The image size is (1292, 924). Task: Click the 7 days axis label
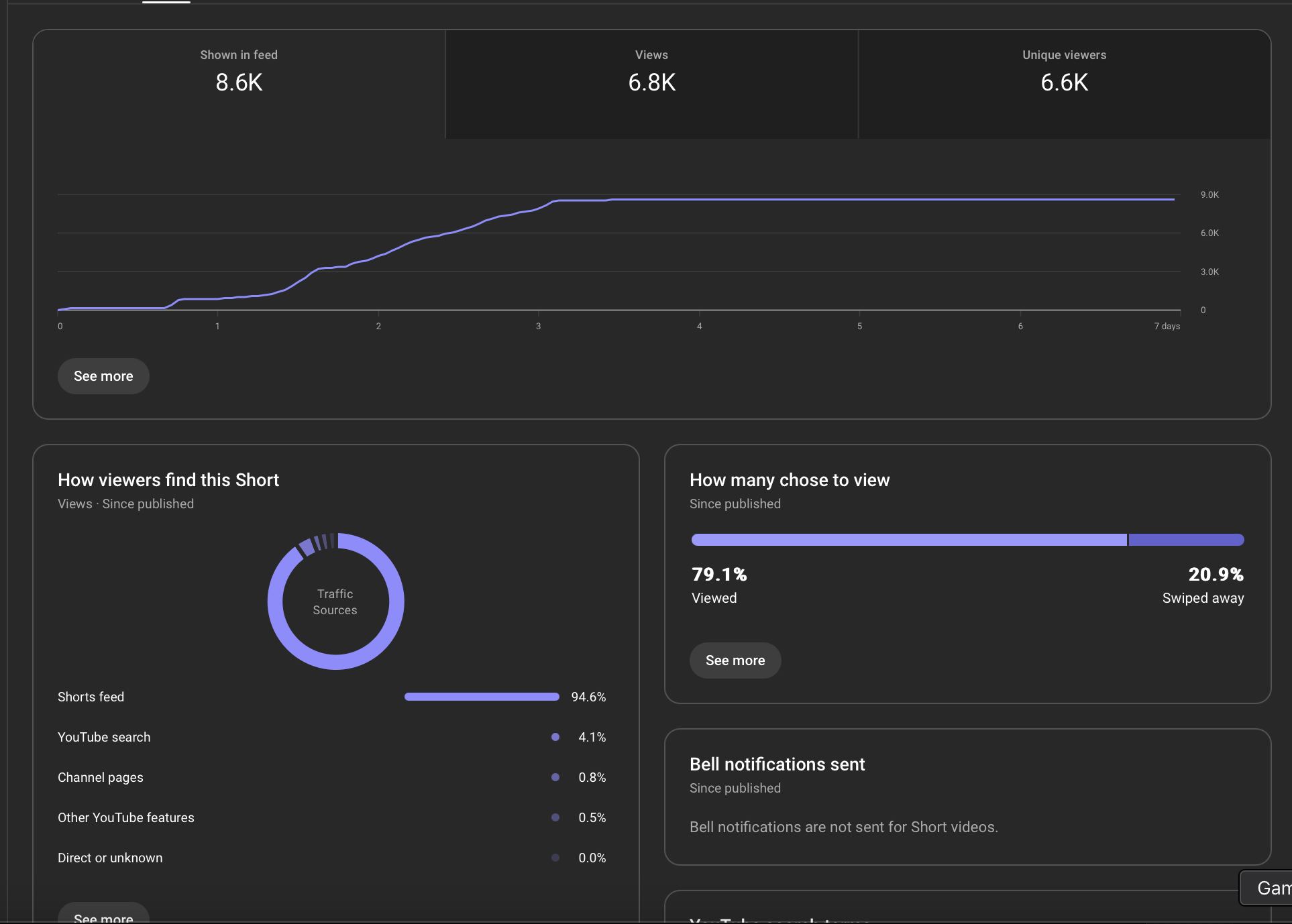[1167, 327]
